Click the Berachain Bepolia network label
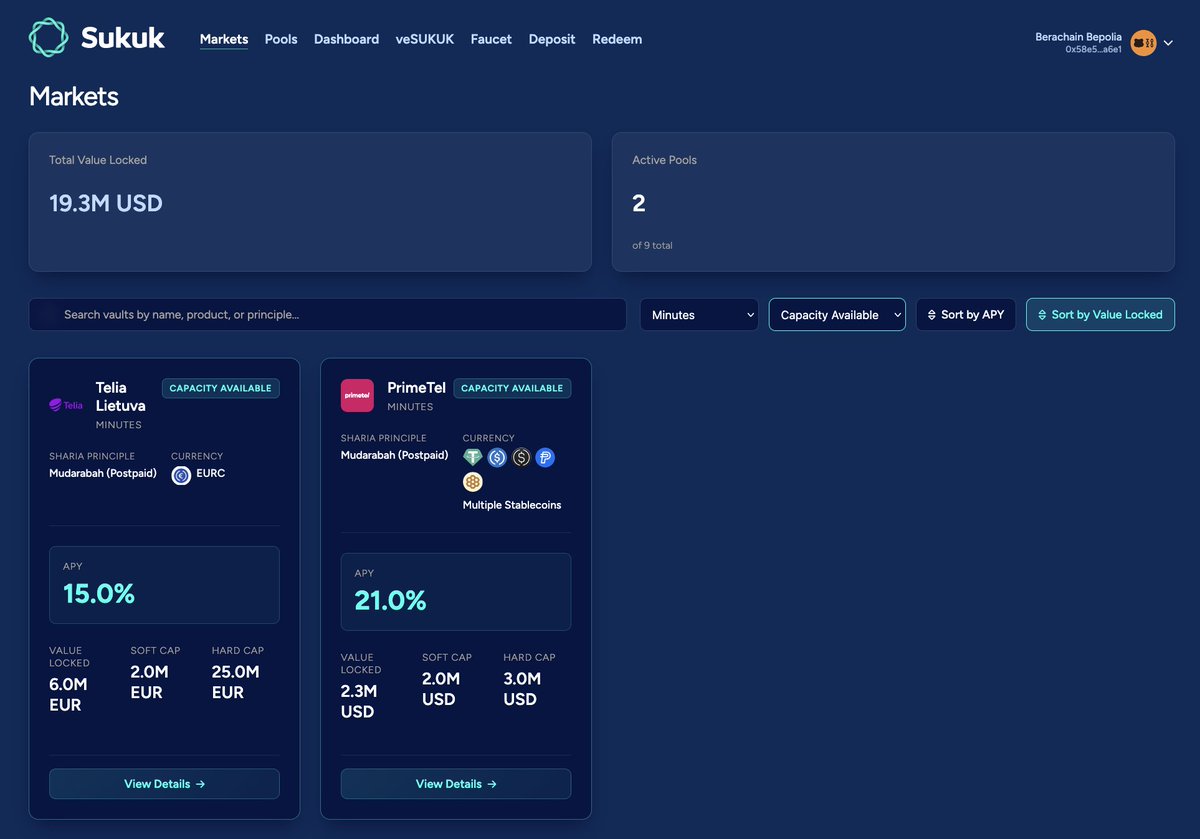The width and height of the screenshot is (1200, 839). pyautogui.click(x=1078, y=37)
